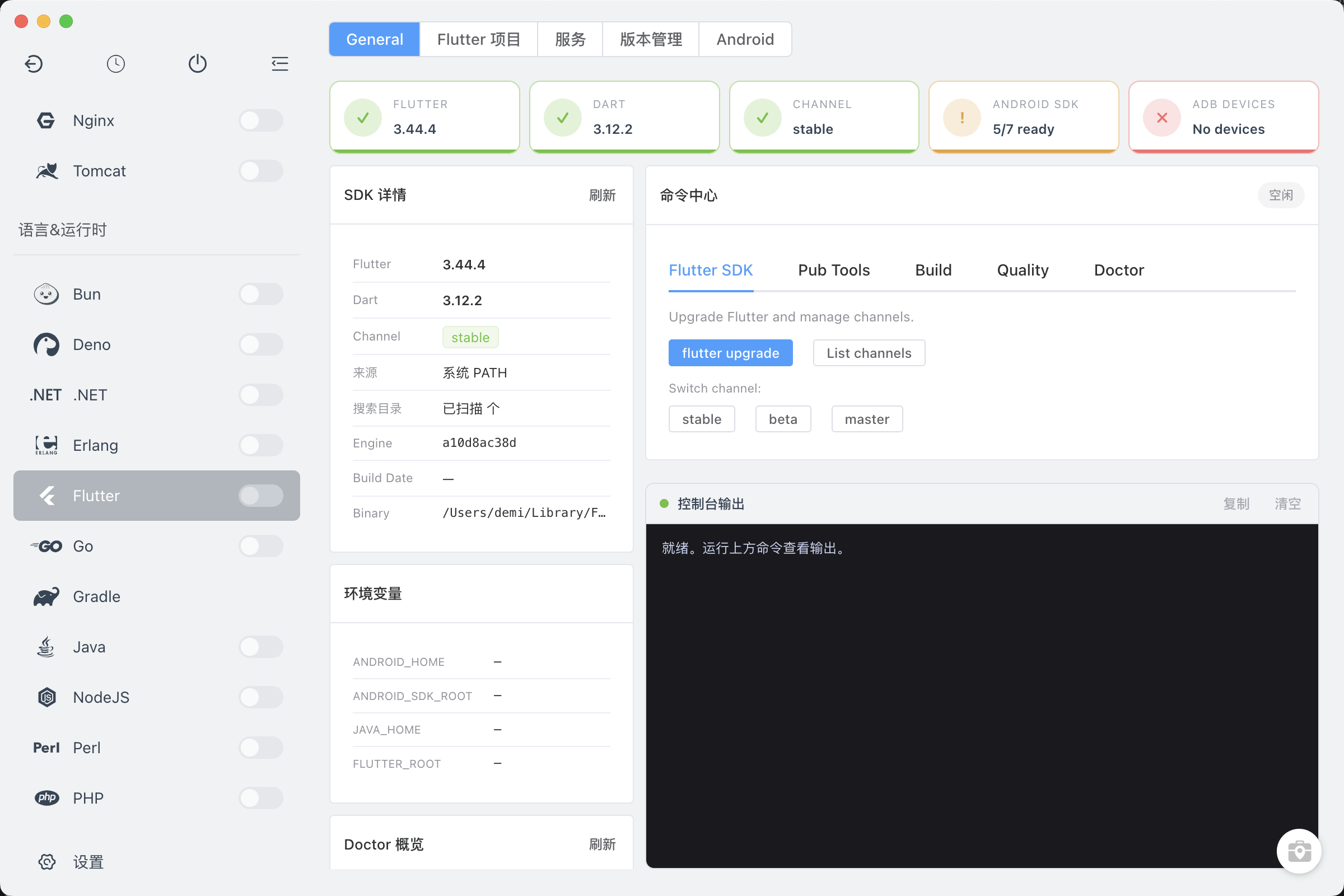Switch channel to master
This screenshot has width=1344, height=896.
[x=867, y=419]
